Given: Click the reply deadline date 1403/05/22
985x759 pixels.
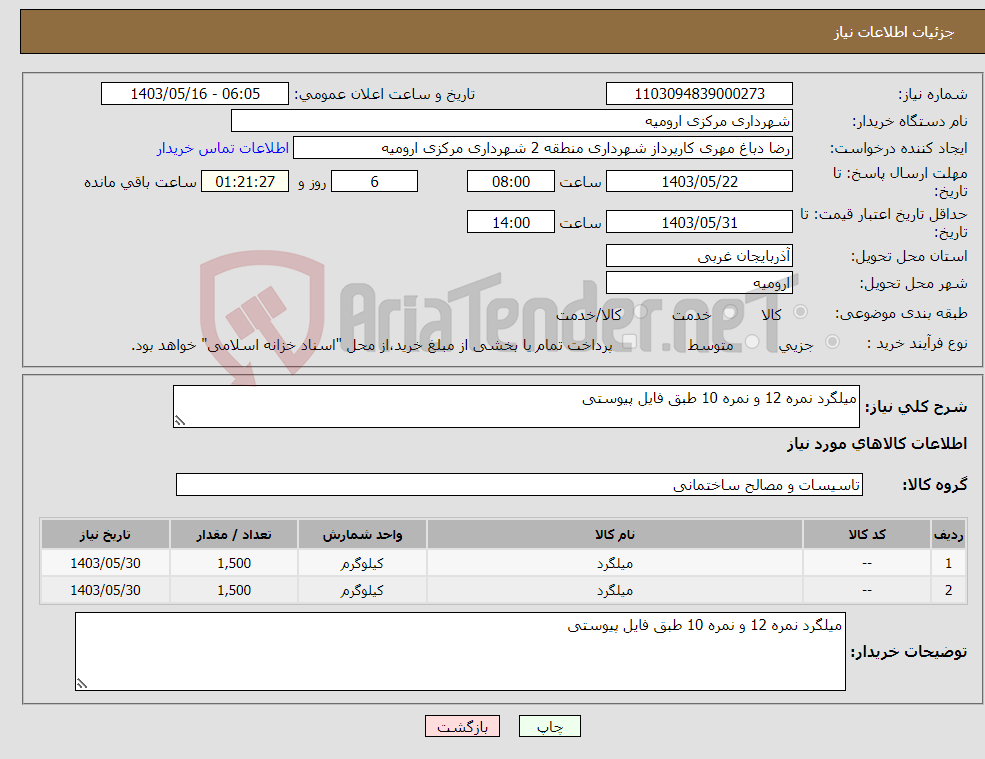Looking at the screenshot, I should pyautogui.click(x=699, y=182).
